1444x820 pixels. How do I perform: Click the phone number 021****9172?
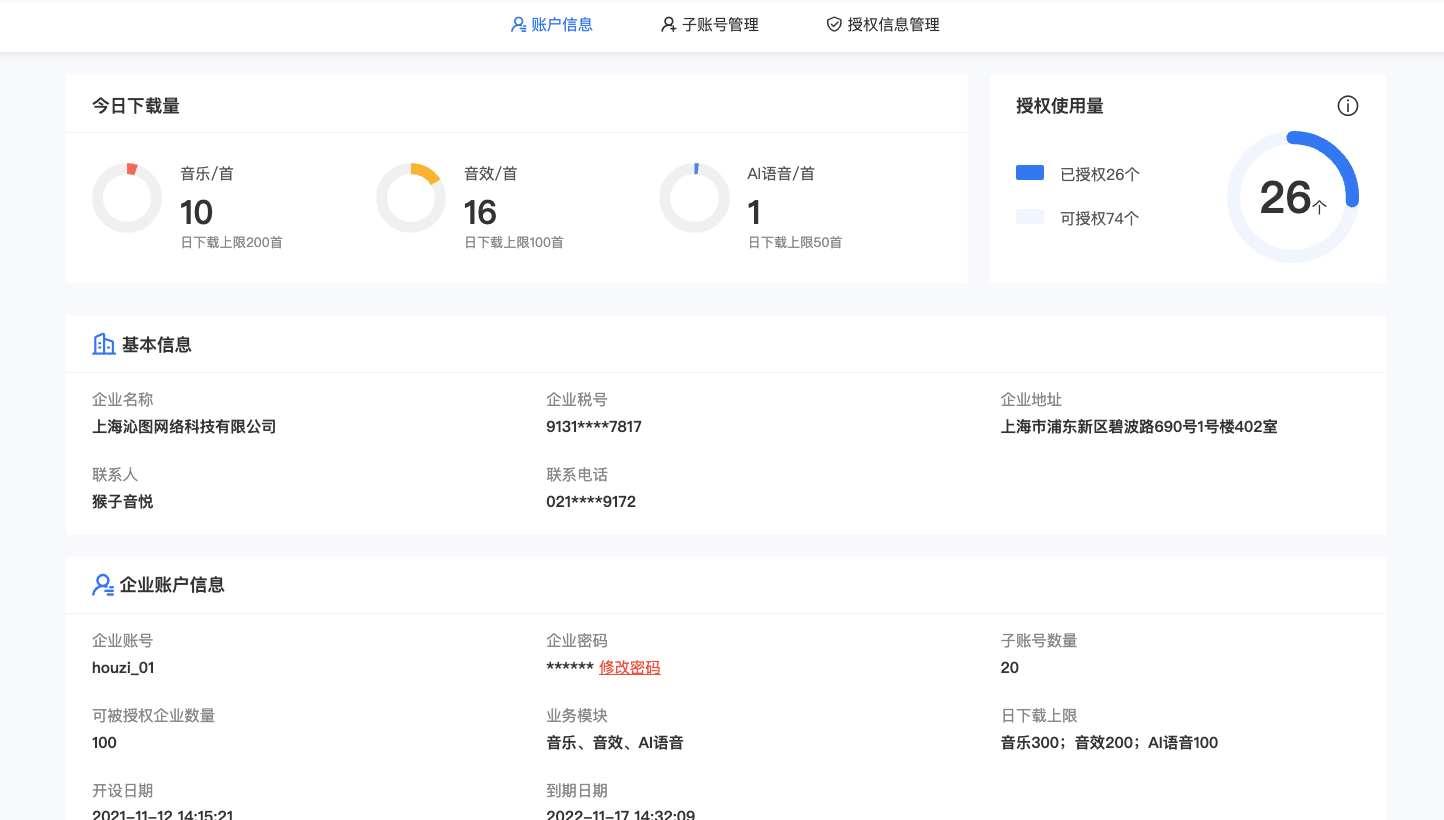pyautogui.click(x=591, y=502)
